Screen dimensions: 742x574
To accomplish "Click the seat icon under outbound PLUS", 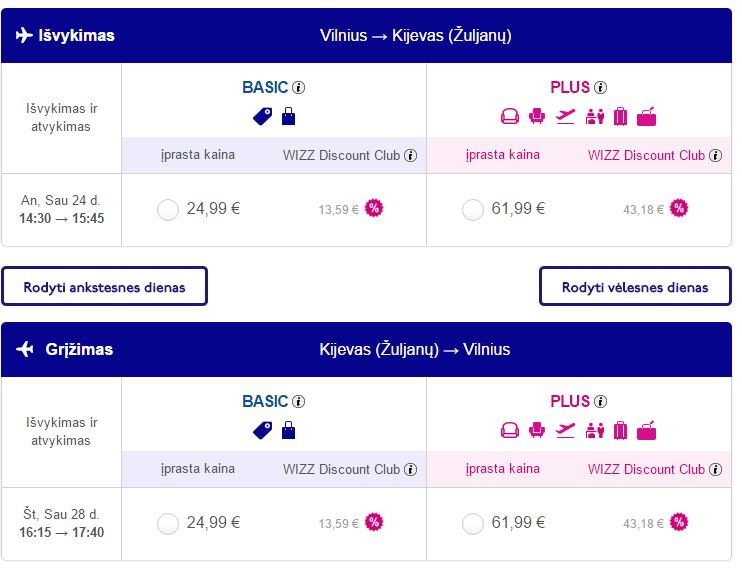I will click(x=537, y=116).
